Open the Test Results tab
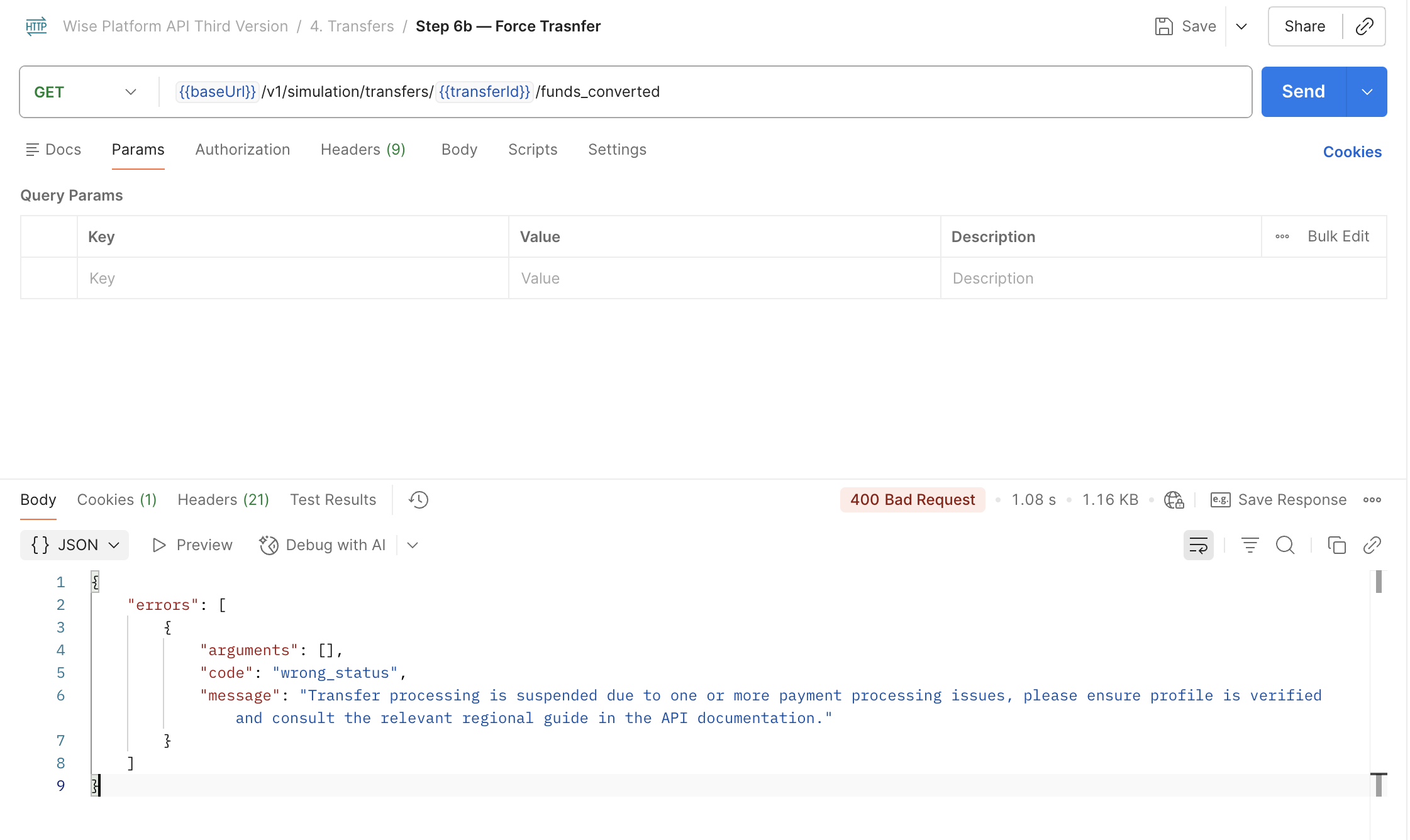This screenshot has height=840, width=1410. (x=333, y=500)
